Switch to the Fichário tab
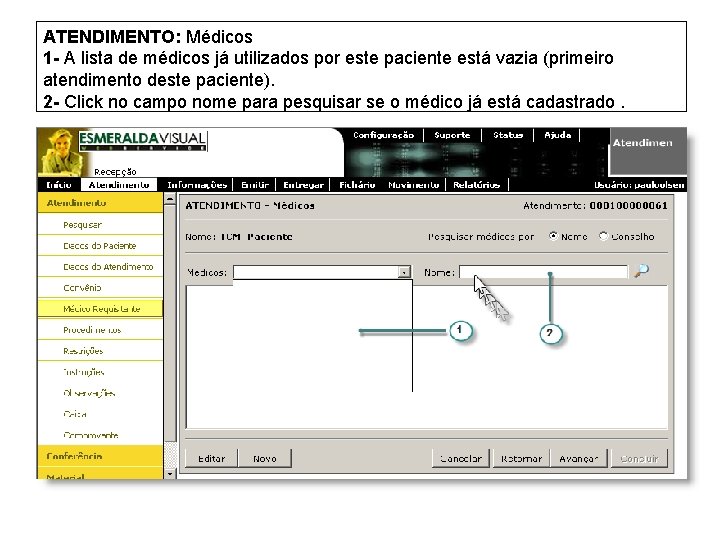This screenshot has height=540, width=720. coord(357,185)
